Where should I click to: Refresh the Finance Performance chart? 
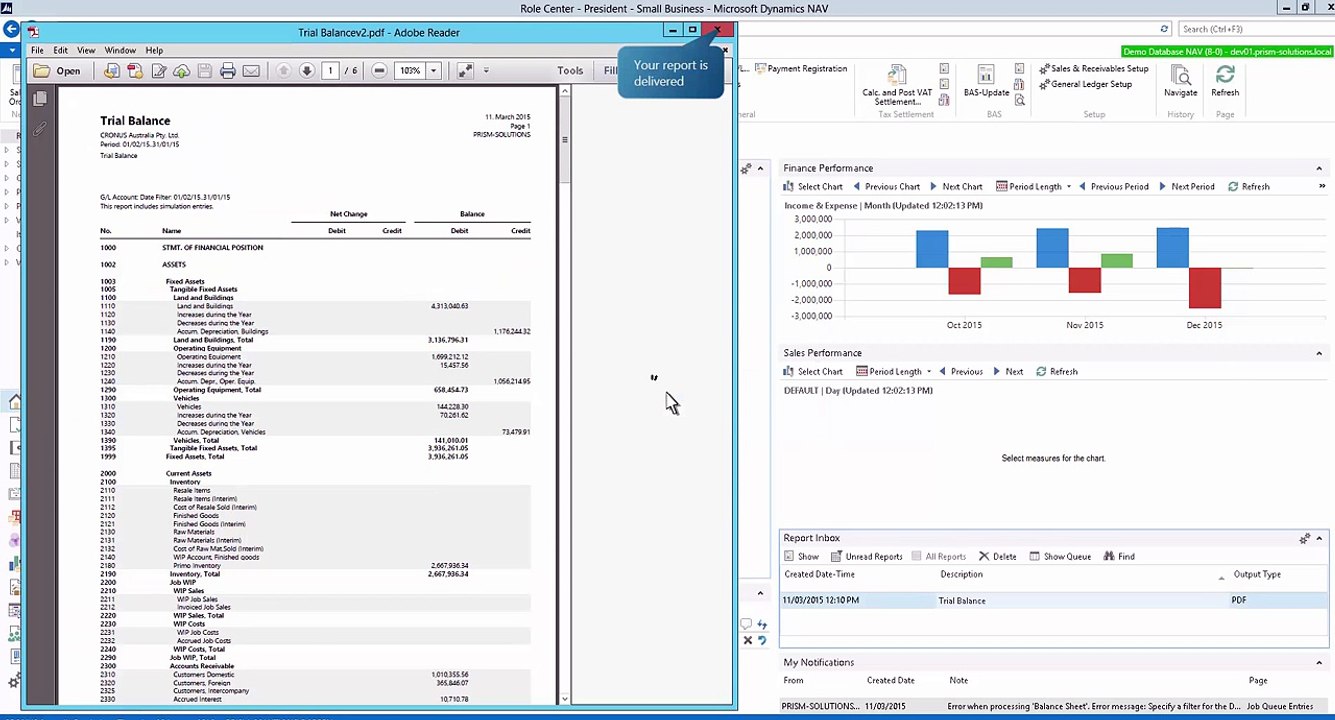tap(1249, 186)
